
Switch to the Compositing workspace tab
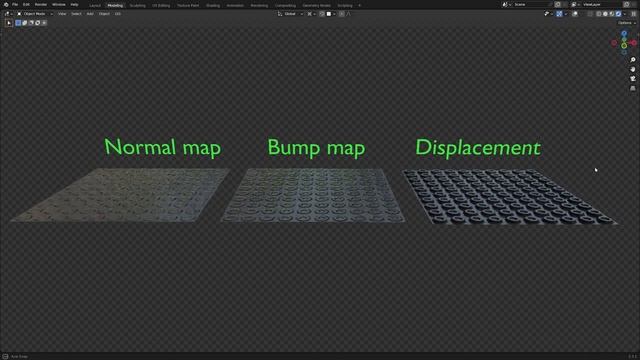285,5
